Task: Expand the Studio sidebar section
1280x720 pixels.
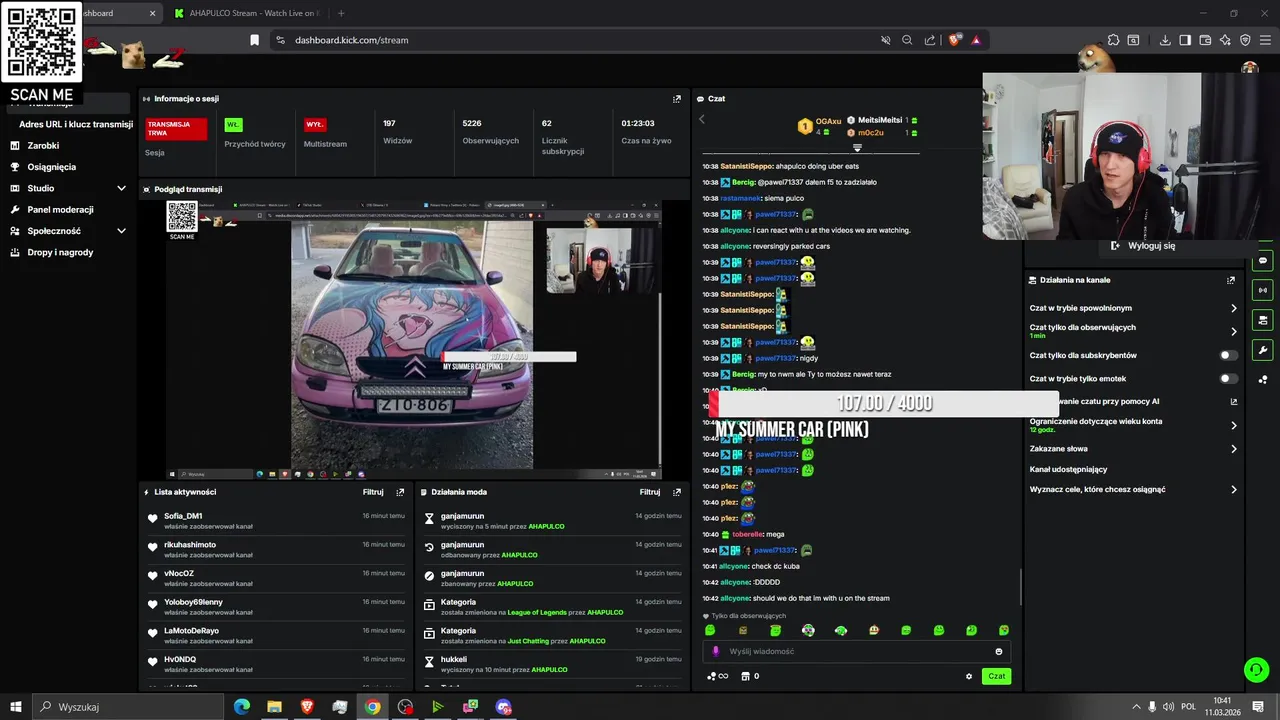Action: point(121,188)
